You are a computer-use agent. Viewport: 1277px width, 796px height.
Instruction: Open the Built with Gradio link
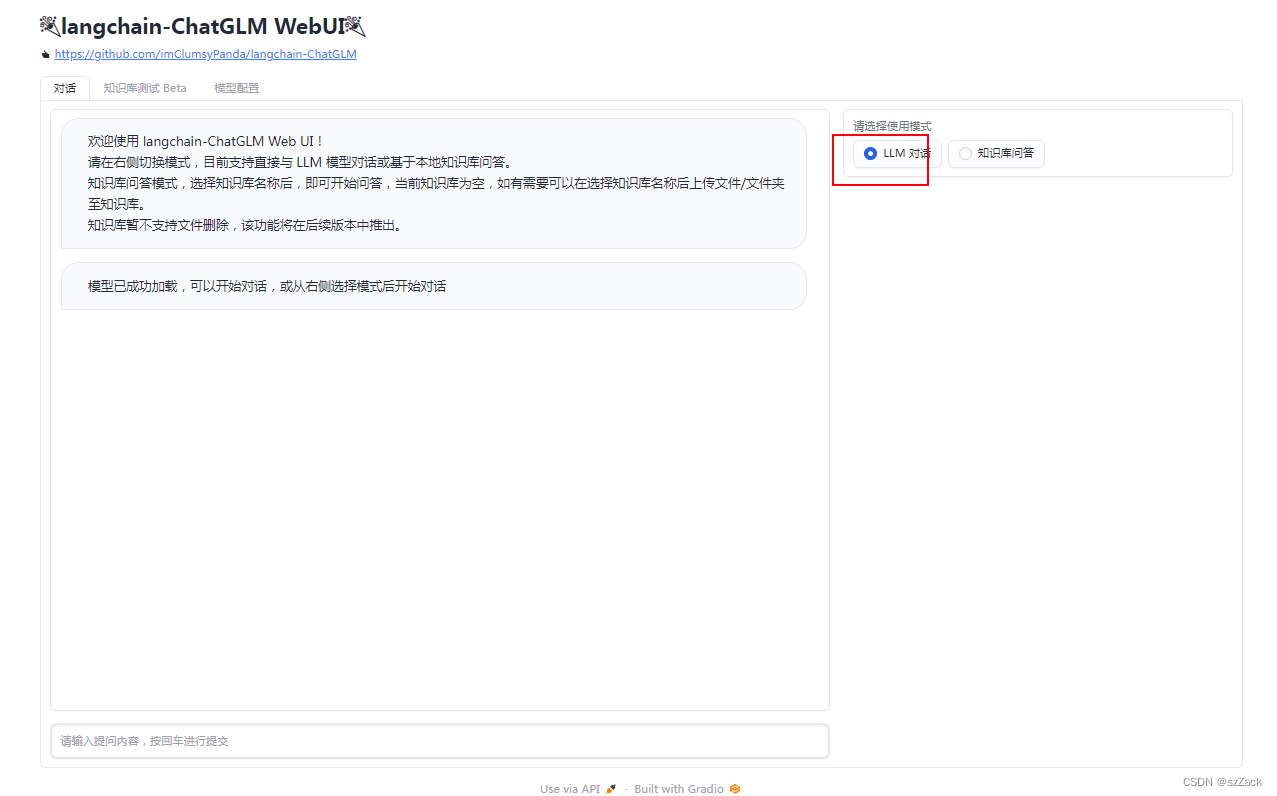[687, 789]
